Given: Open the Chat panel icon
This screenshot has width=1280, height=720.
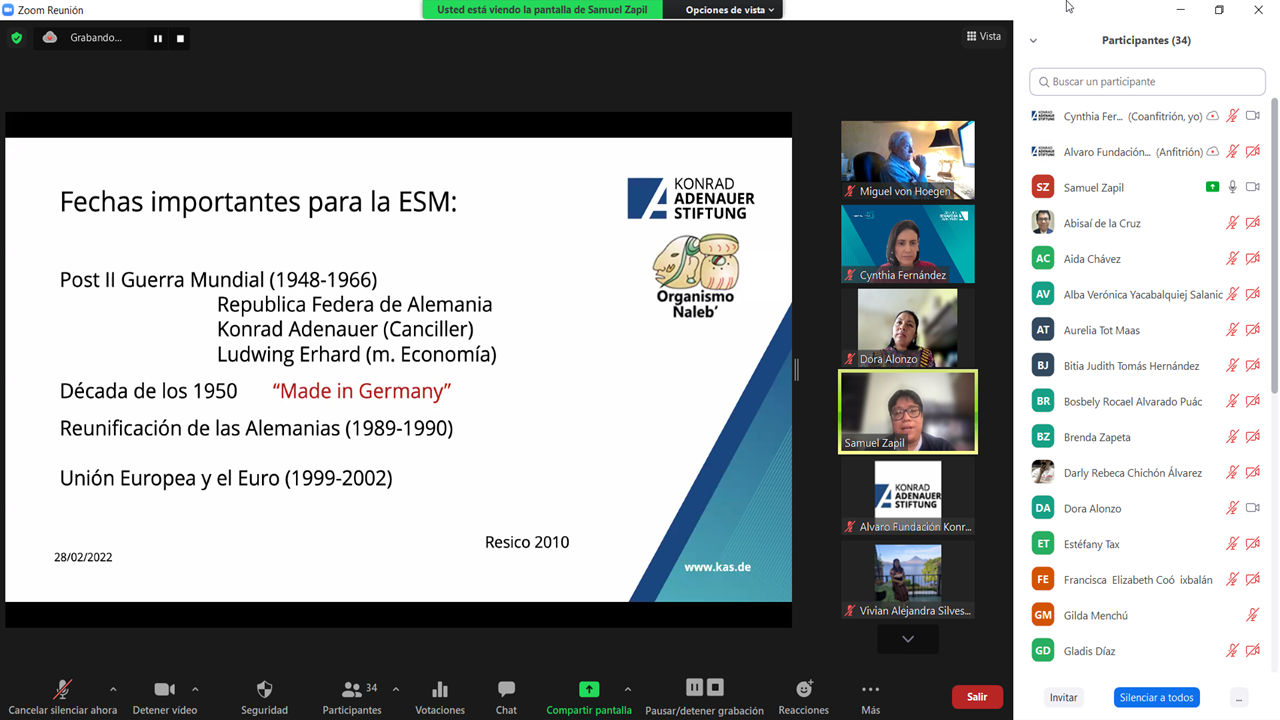Looking at the screenshot, I should tap(506, 690).
